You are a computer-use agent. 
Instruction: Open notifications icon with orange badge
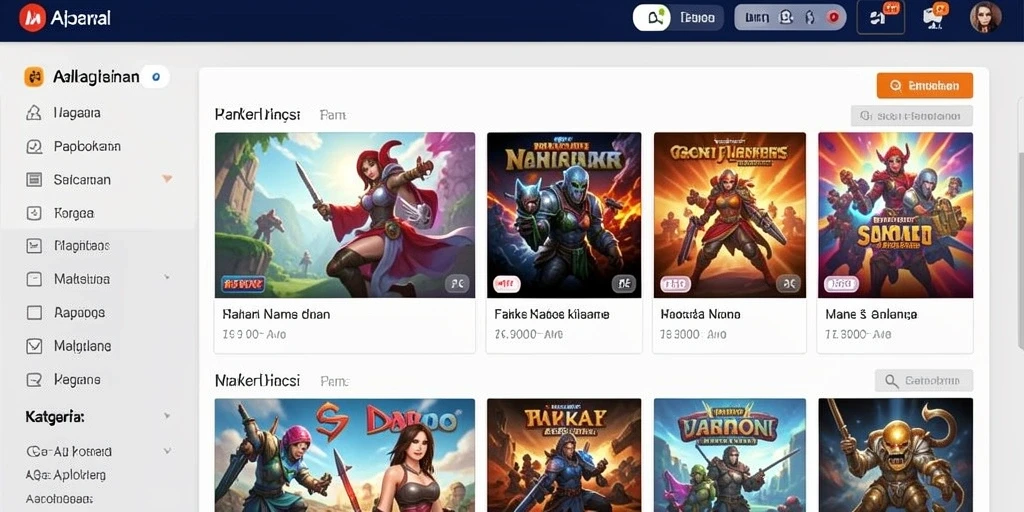(934, 16)
